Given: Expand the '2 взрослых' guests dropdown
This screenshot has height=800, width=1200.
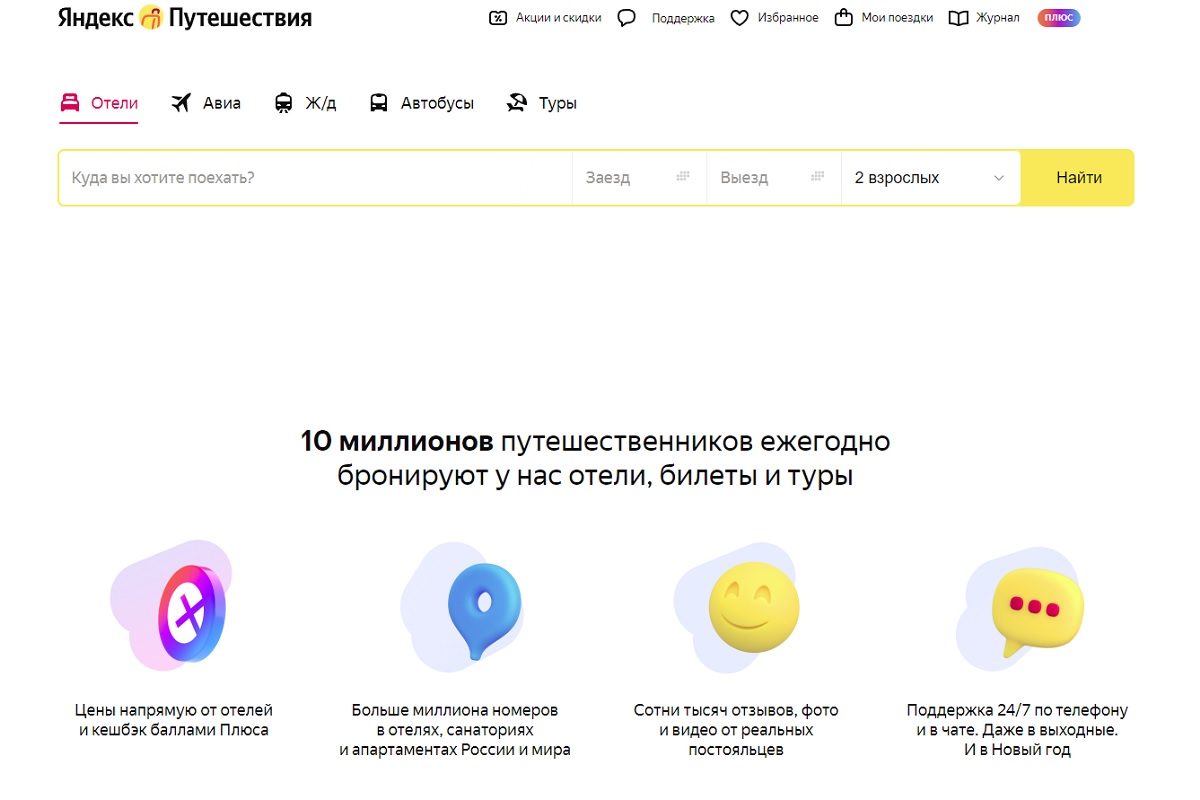Looking at the screenshot, I should tap(930, 178).
